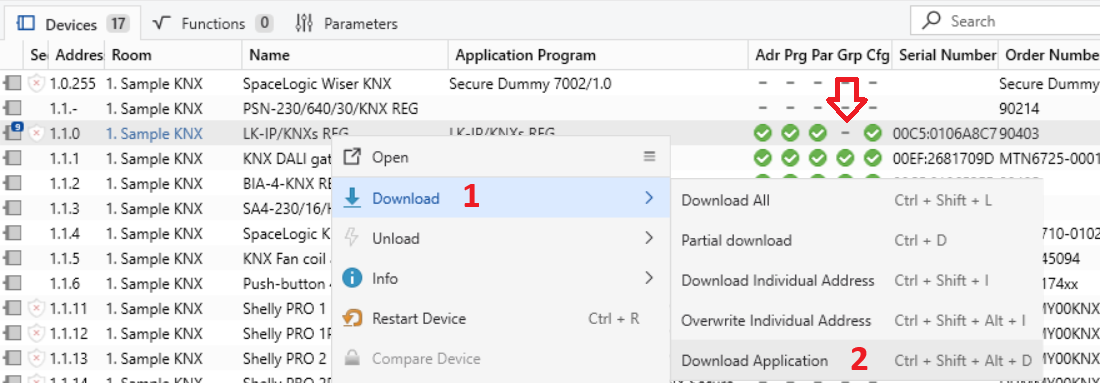Viewport: 1100px width, 386px height.
Task: Expand the Info submenu arrow
Action: pos(649,279)
